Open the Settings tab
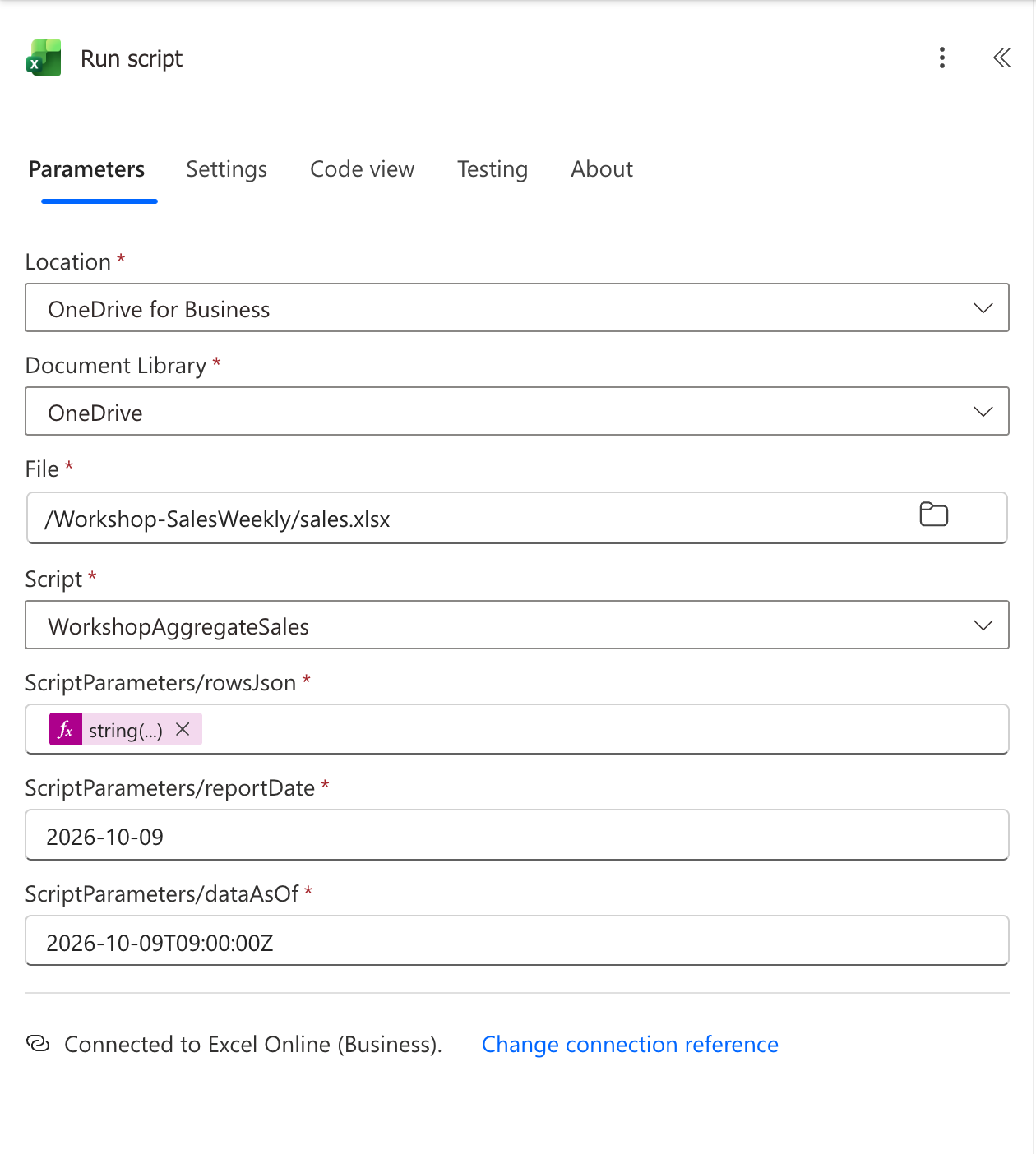 click(227, 169)
